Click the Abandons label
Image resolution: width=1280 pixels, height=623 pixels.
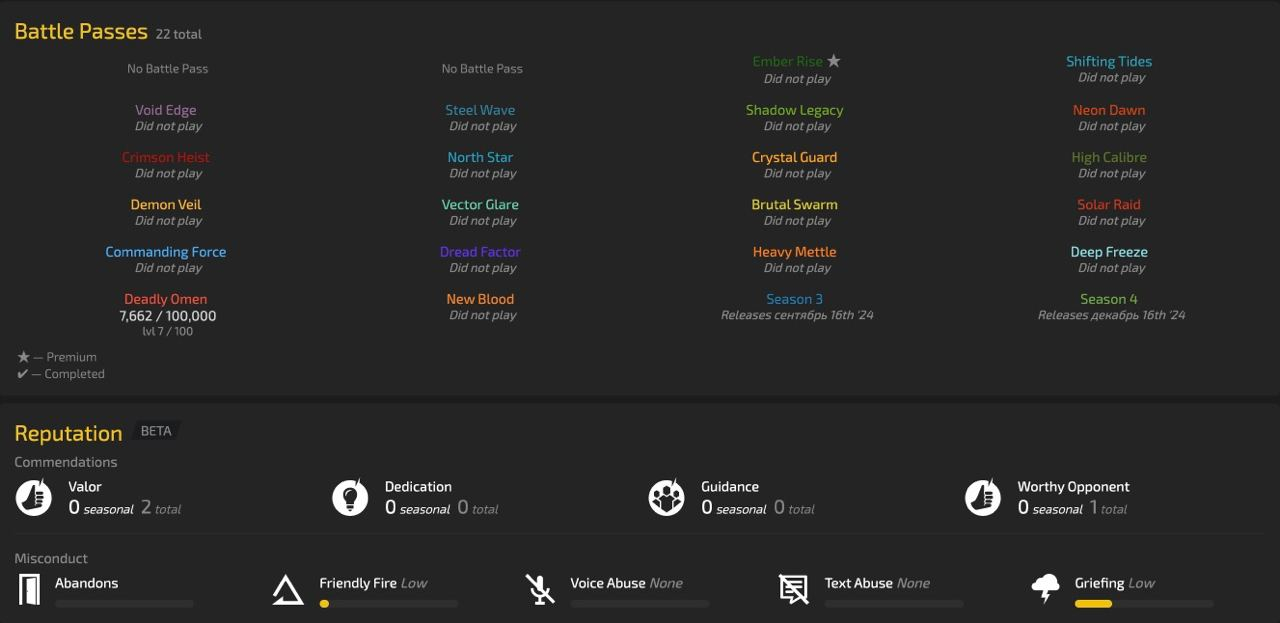[x=86, y=583]
